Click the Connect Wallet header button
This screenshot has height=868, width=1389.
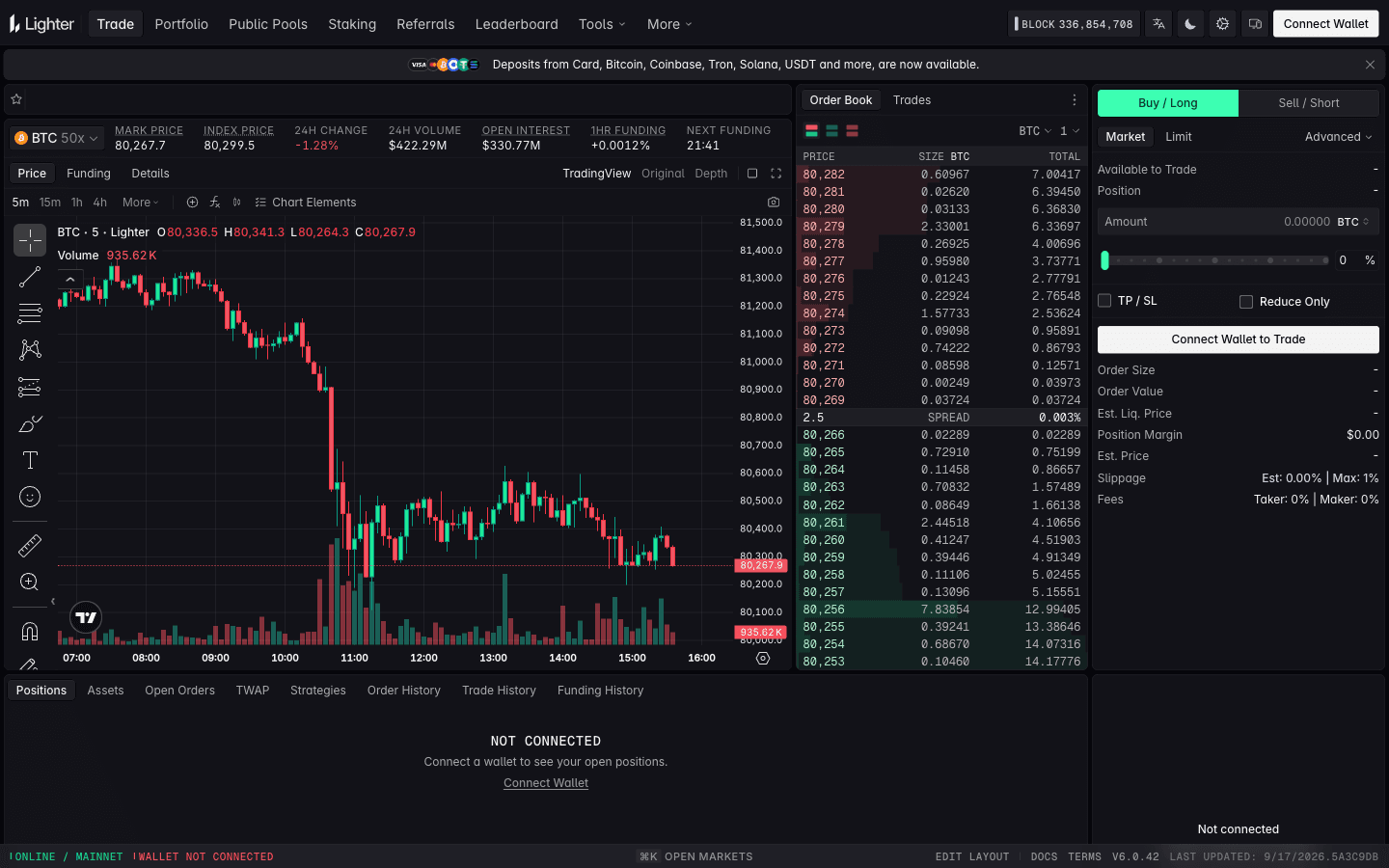1325,24
